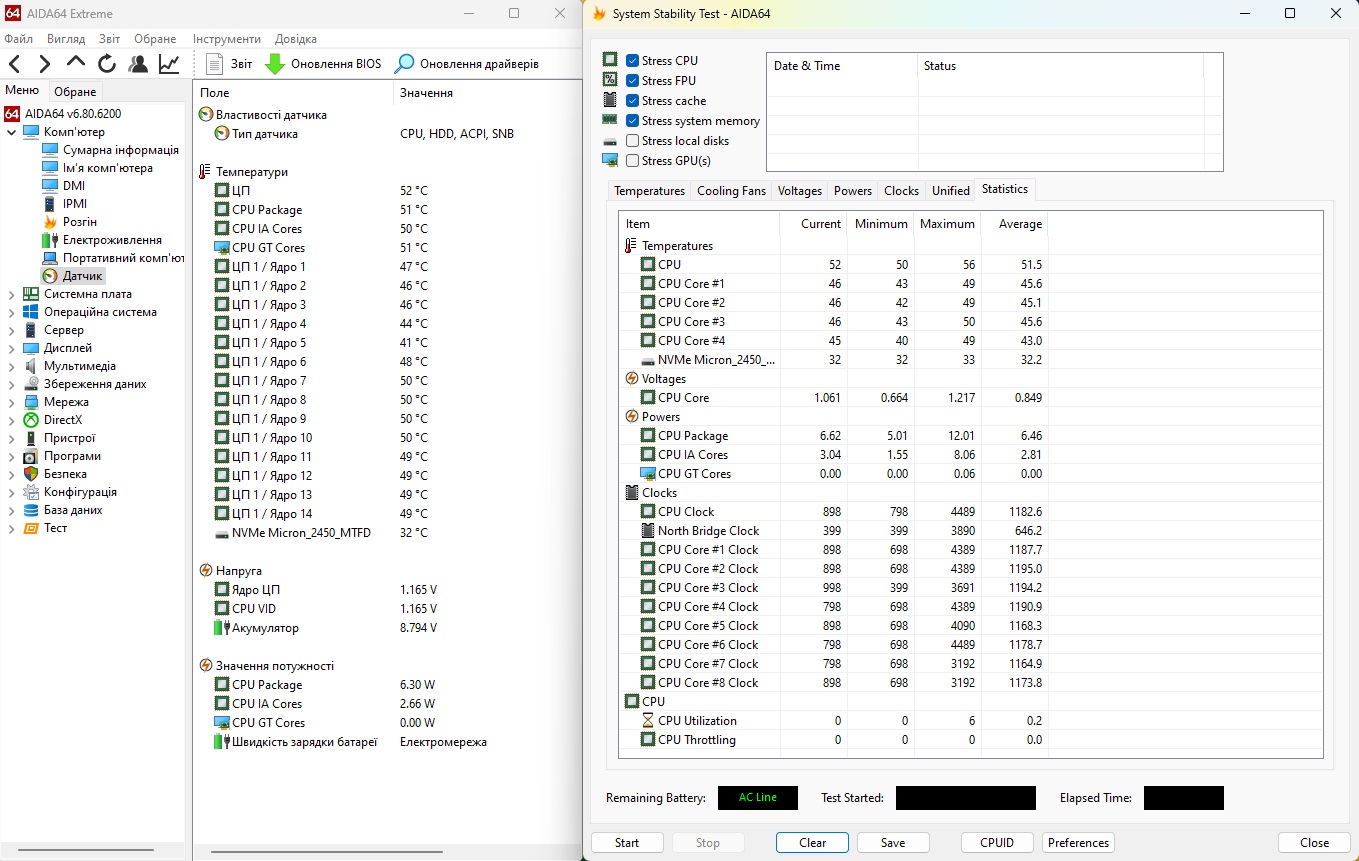Open the Preferences button
Screen dimensions: 1359x861
click(x=1078, y=843)
